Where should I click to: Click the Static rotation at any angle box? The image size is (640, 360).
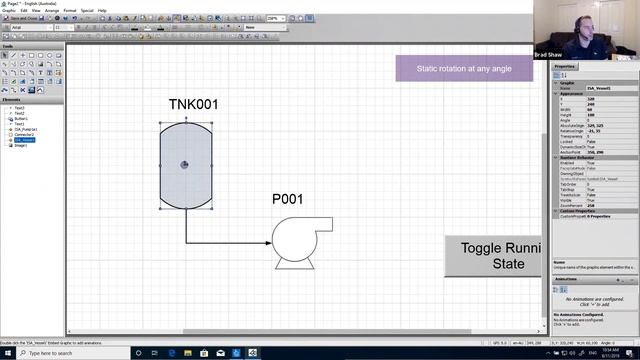pos(464,69)
